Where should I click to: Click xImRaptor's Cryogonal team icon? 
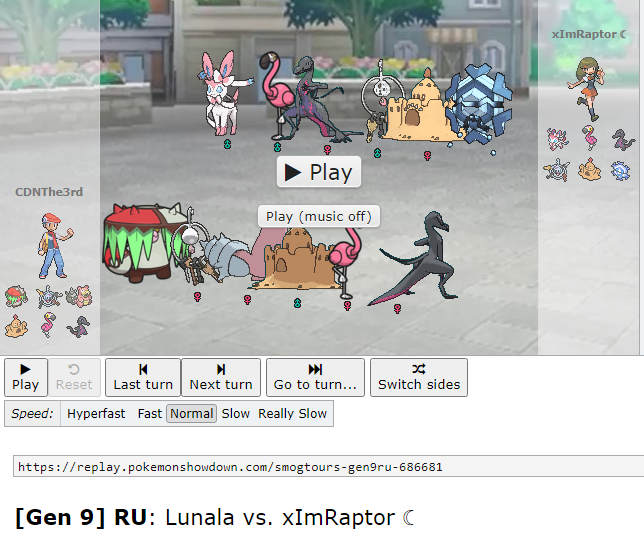[620, 170]
